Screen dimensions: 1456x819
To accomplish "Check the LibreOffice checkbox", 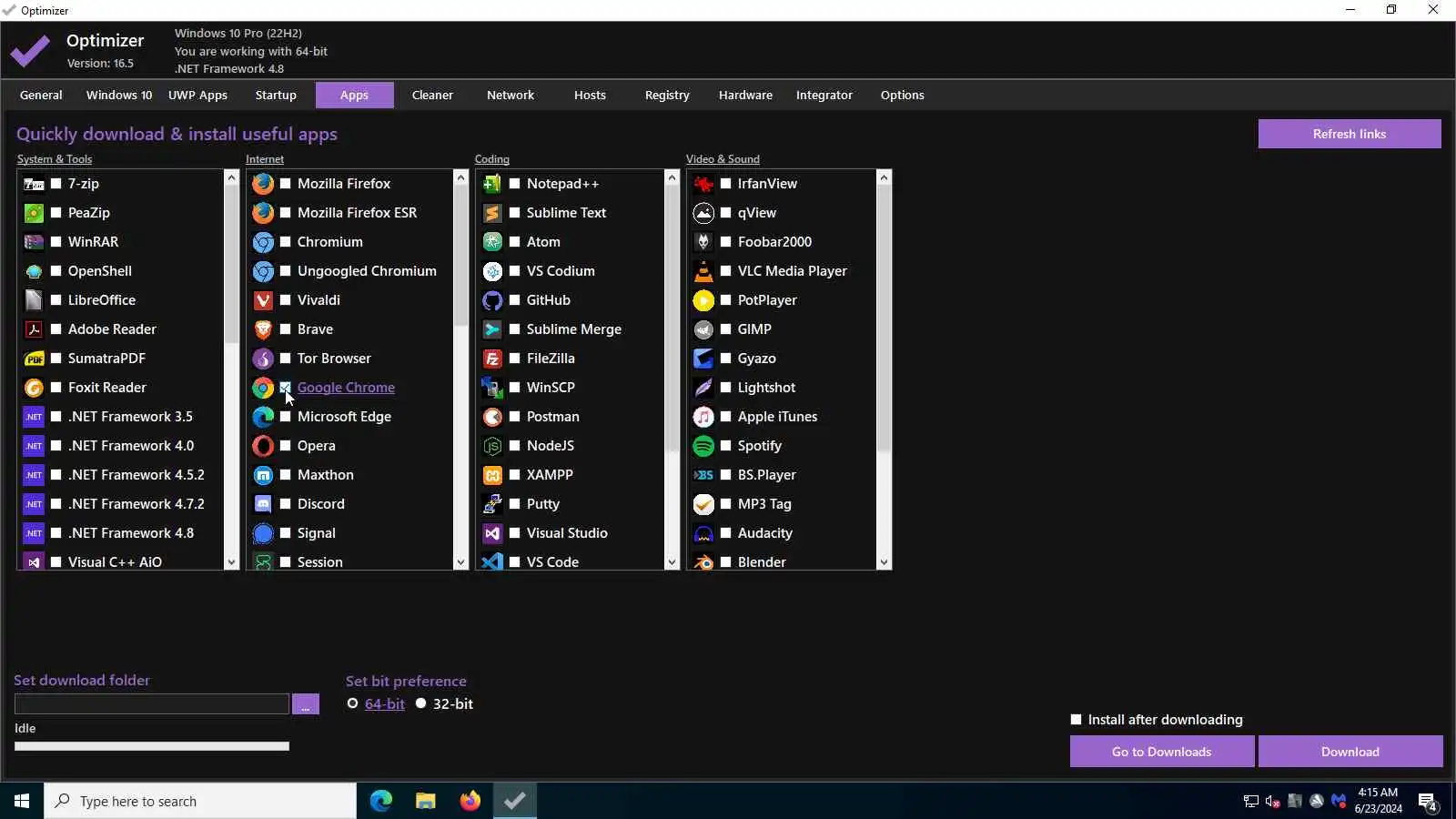I will (x=56, y=300).
